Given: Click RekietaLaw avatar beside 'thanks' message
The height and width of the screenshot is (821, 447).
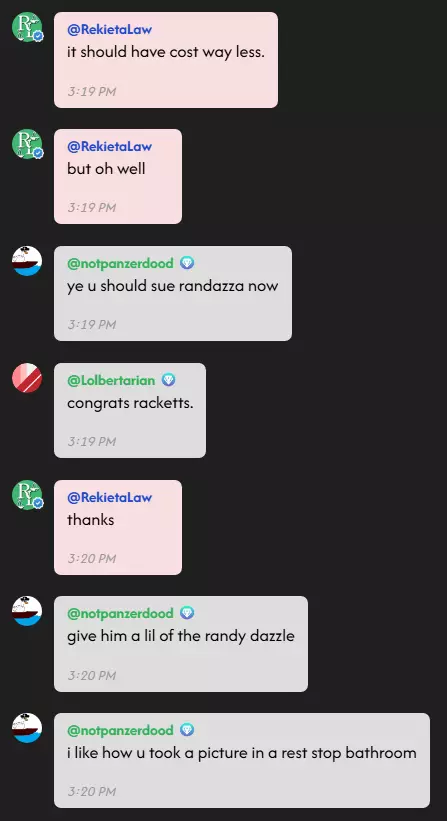Looking at the screenshot, I should tap(27, 495).
